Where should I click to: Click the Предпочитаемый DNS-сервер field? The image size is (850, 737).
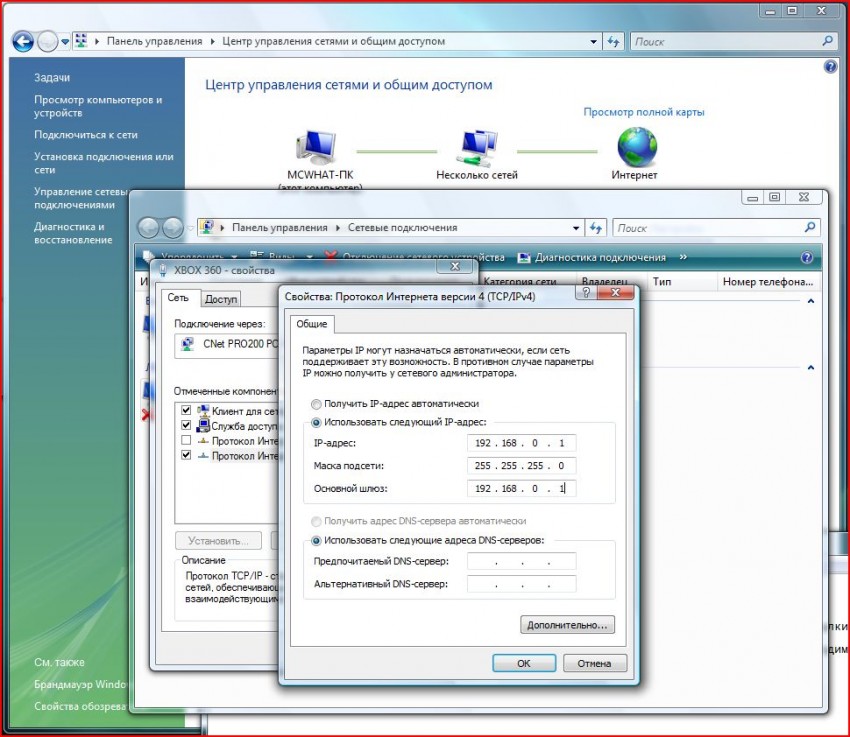(521, 561)
